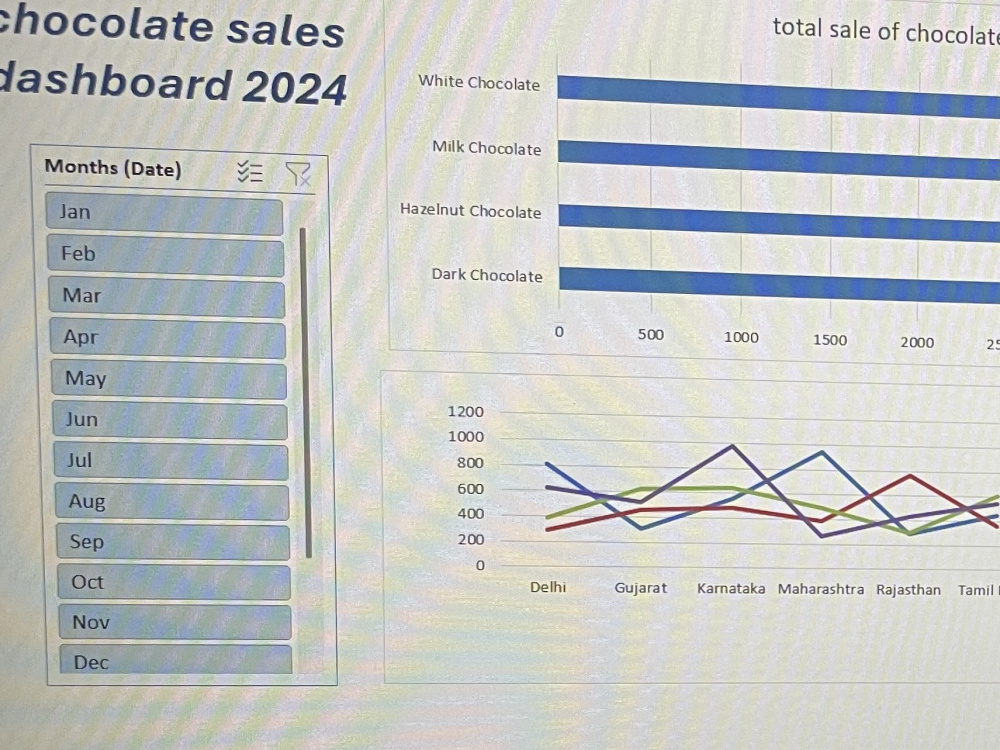Click the Dark Chocolate axis label

pyautogui.click(x=487, y=275)
